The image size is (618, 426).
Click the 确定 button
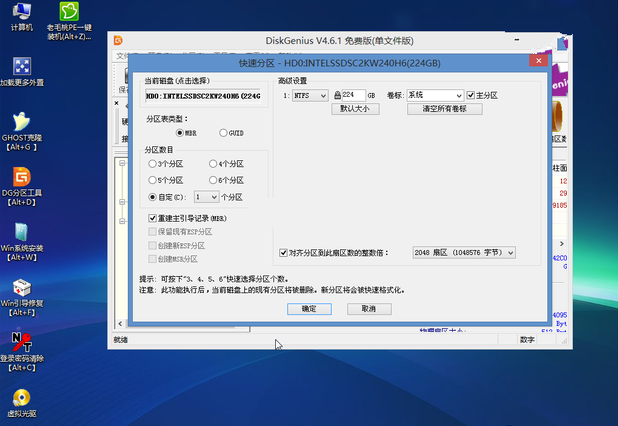(x=309, y=309)
